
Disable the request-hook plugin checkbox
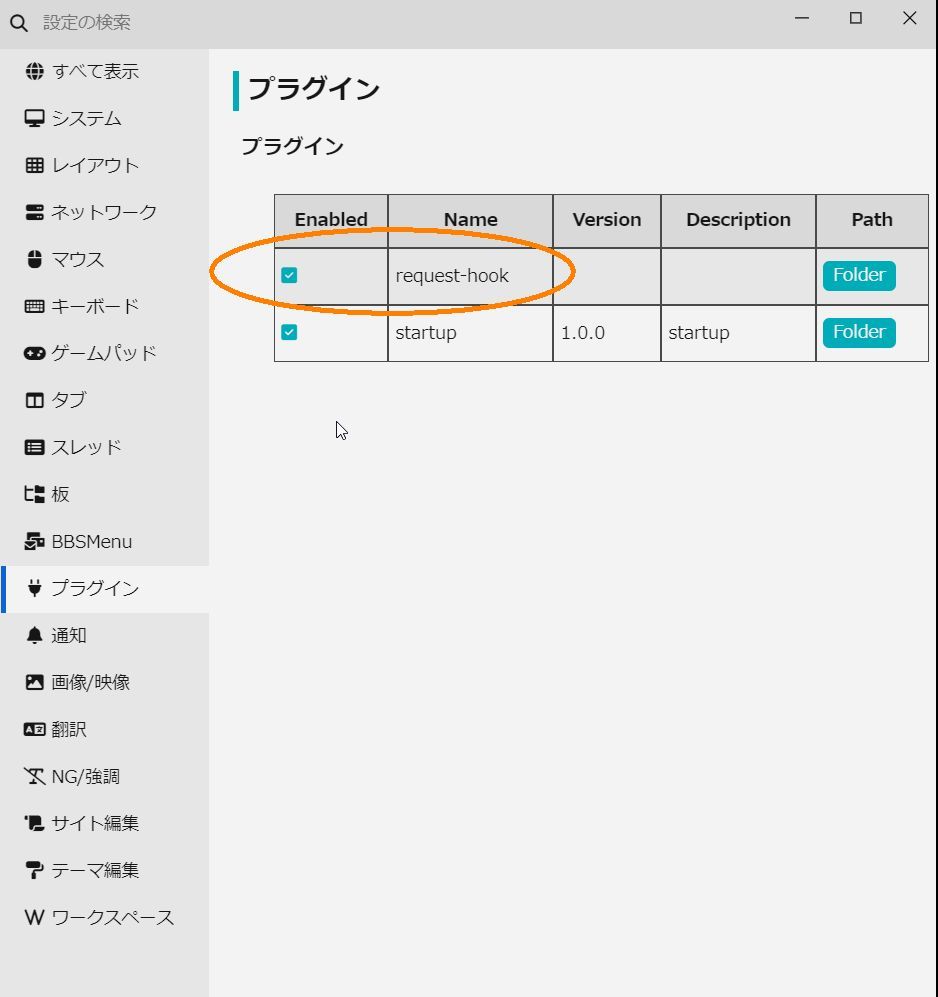[x=289, y=275]
